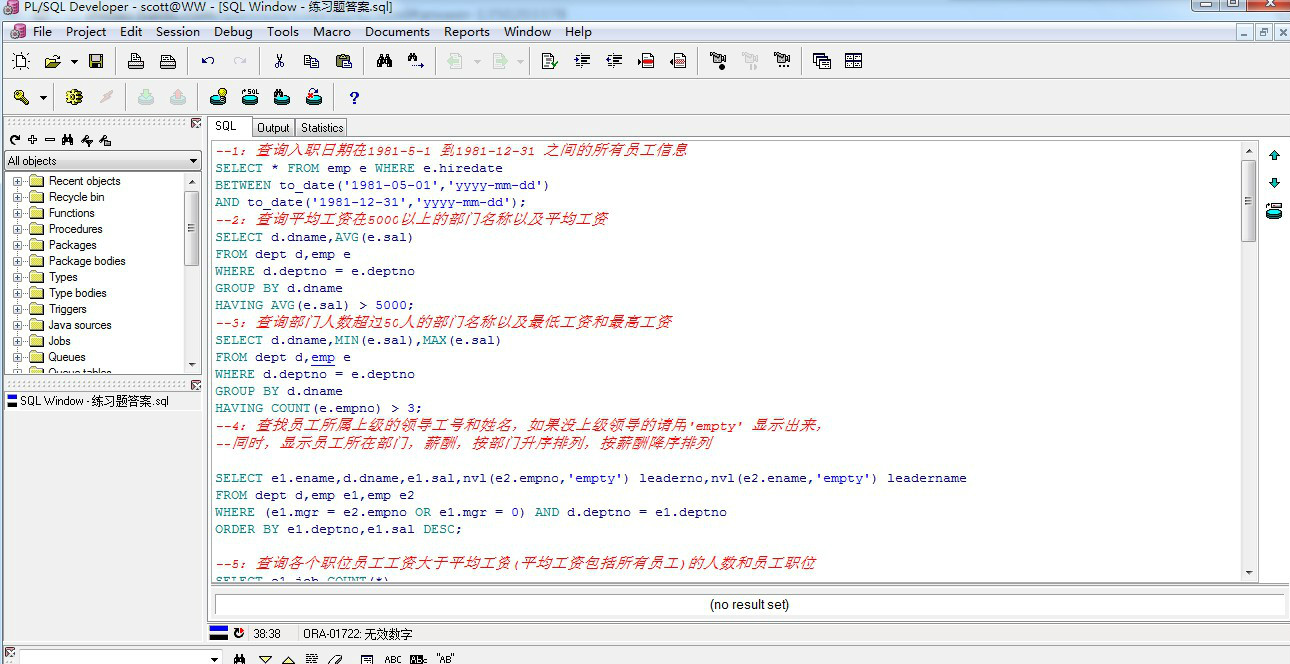The width and height of the screenshot is (1290, 664).
Task: Click the Print icon
Action: 136,61
